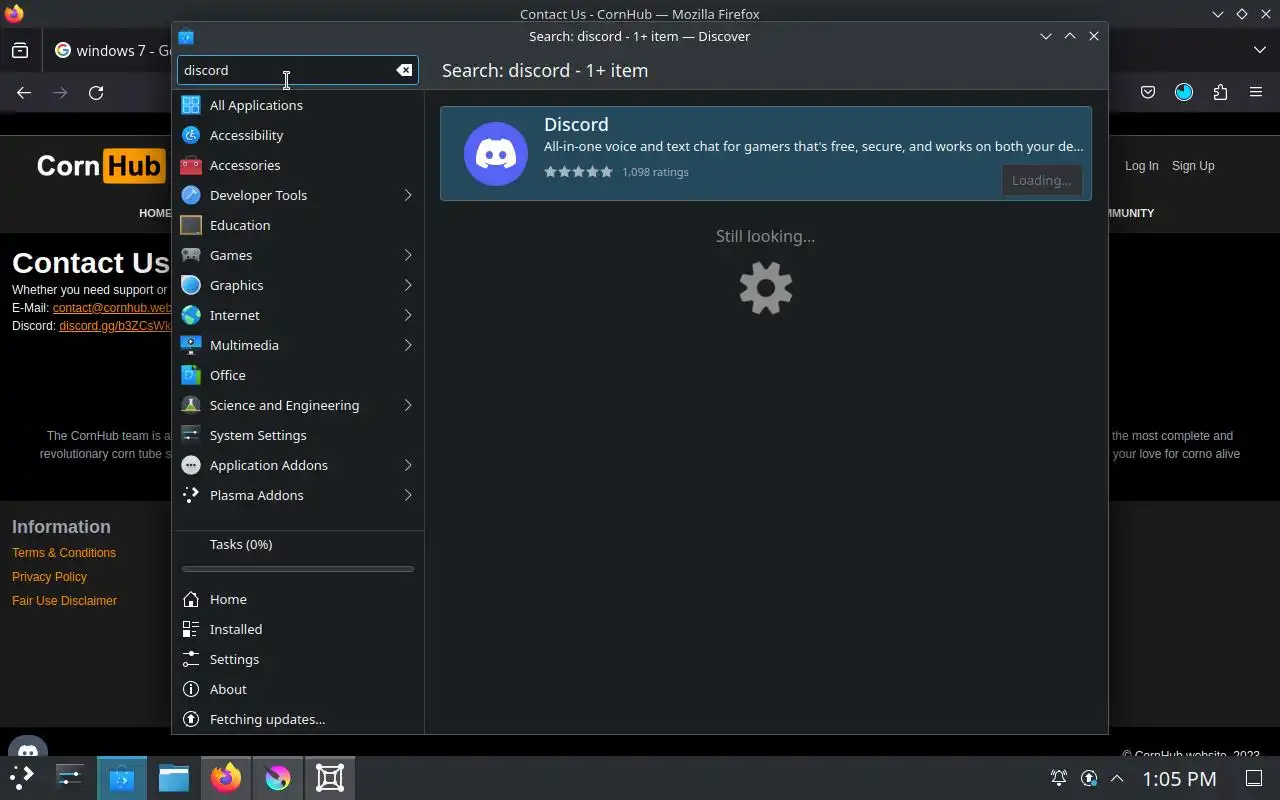This screenshot has width=1280, height=800.
Task: Open the Discord search result card
Action: click(766, 154)
